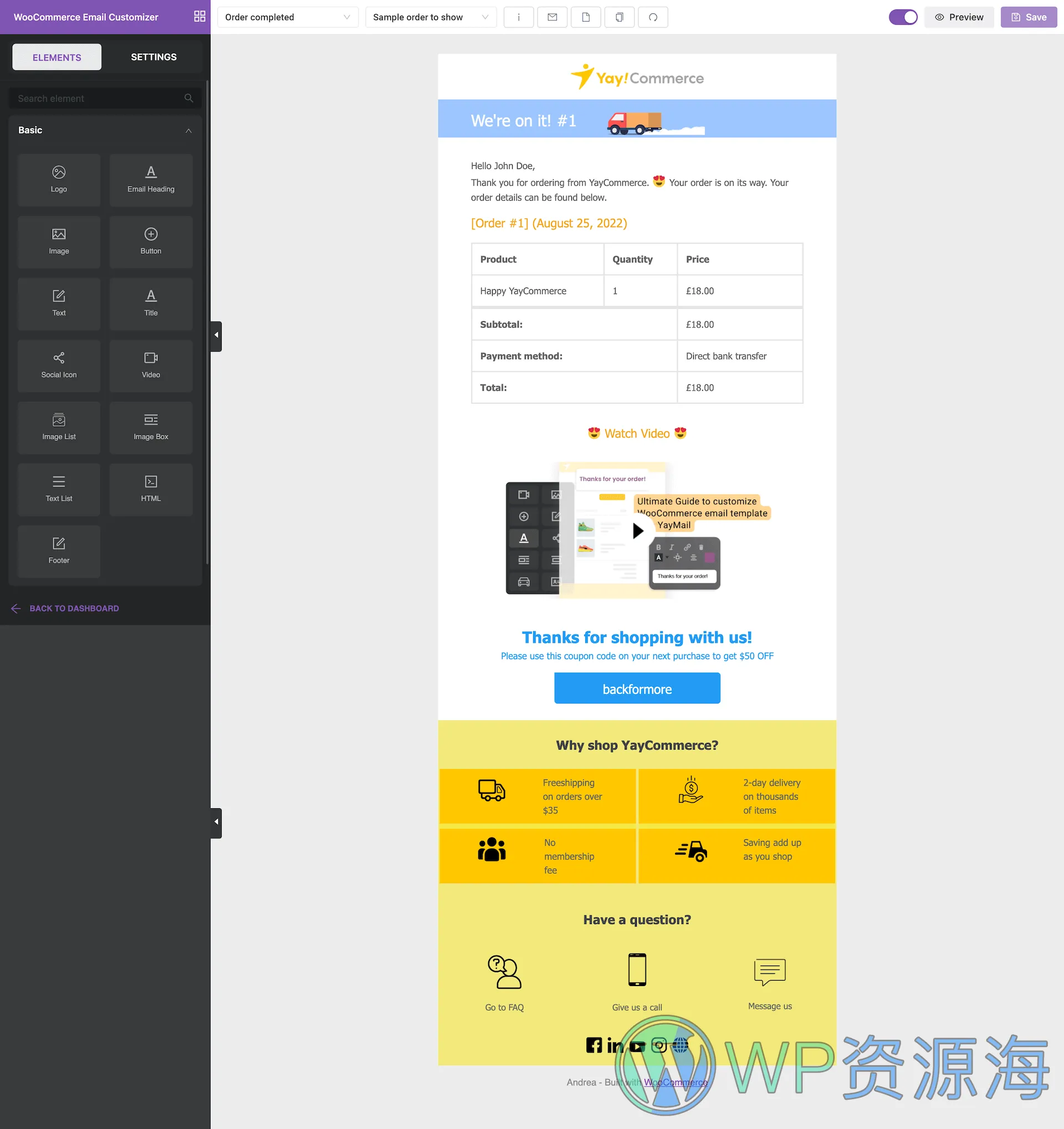Select the Watch Video title text
The image size is (1064, 1129).
pos(637,433)
